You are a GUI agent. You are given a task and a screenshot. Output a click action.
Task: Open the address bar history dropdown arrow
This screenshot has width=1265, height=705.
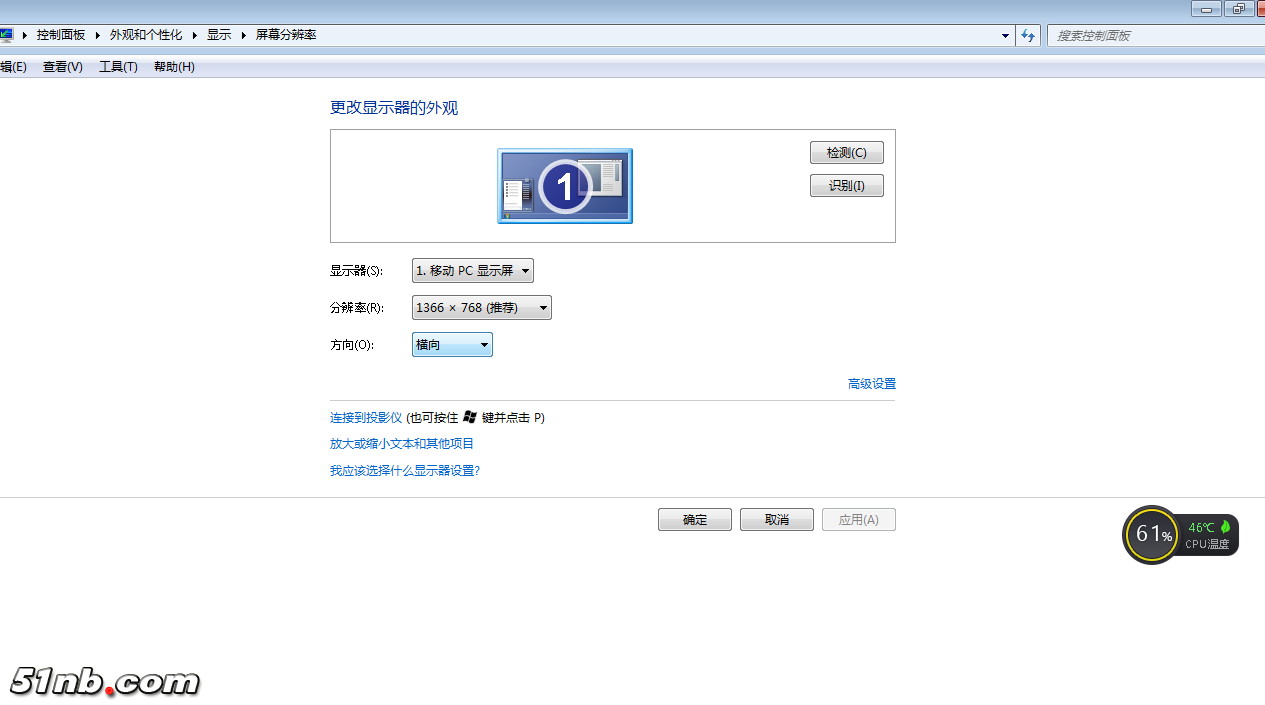[x=1005, y=36]
